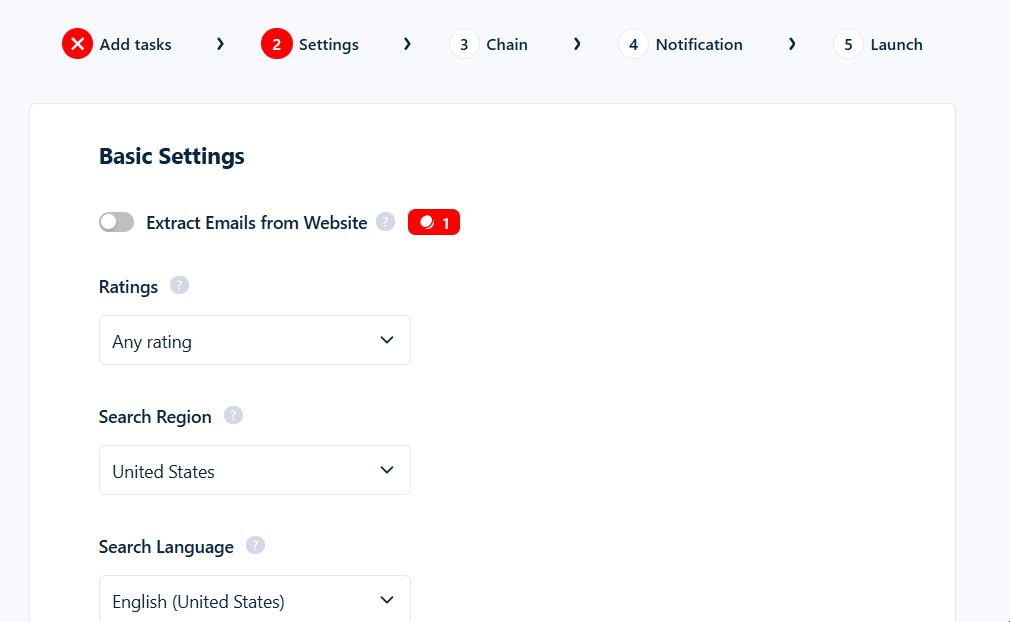Viewport: 1010px width, 622px height.
Task: Click the Search Region field label
Action: [155, 417]
